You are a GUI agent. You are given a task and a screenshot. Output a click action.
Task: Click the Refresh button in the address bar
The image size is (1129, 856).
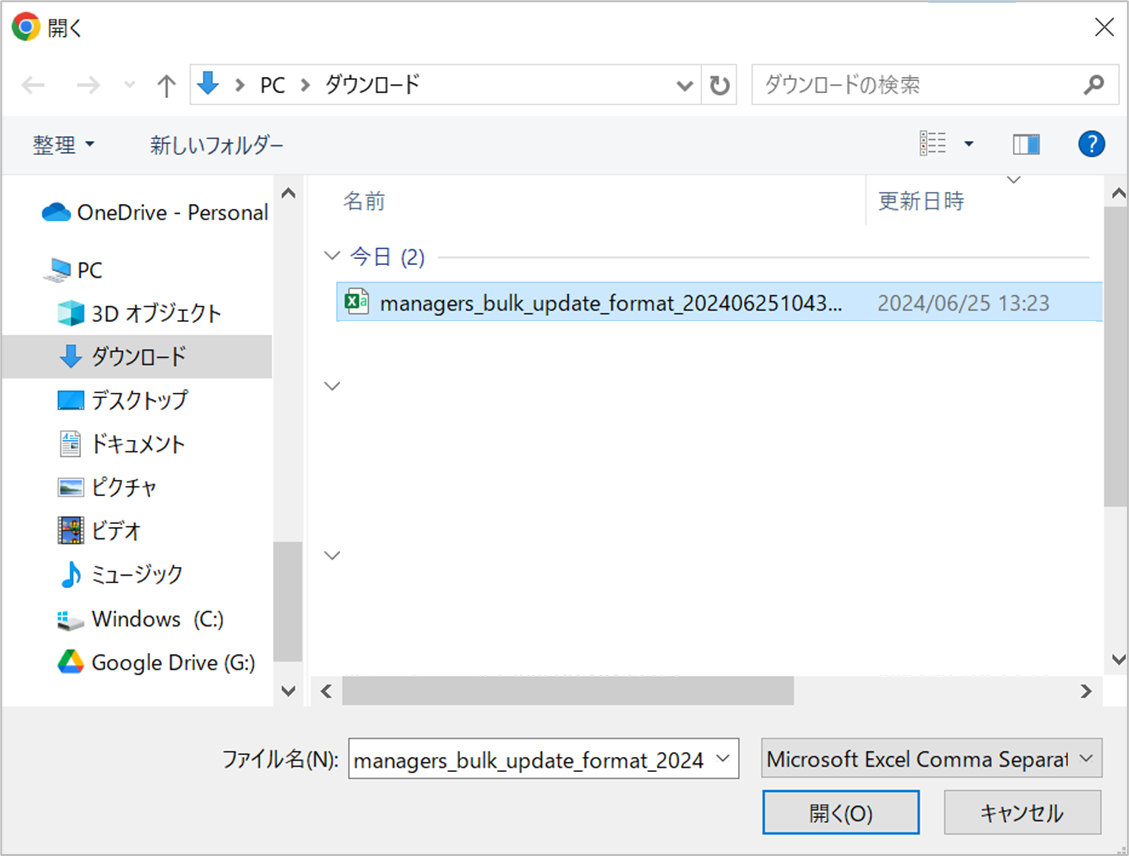[x=719, y=86]
